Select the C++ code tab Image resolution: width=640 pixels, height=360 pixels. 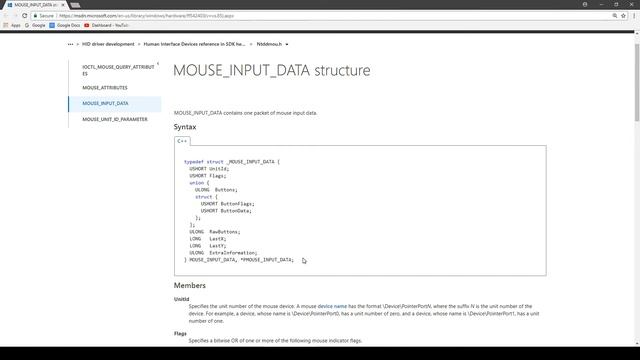pos(182,141)
